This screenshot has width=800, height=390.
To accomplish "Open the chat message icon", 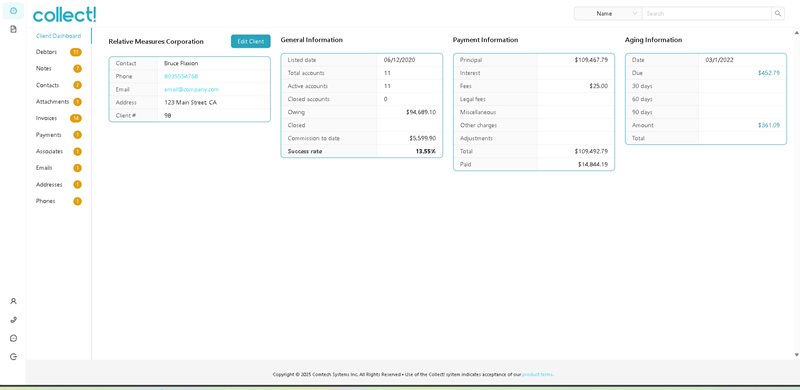I will pyautogui.click(x=14, y=338).
